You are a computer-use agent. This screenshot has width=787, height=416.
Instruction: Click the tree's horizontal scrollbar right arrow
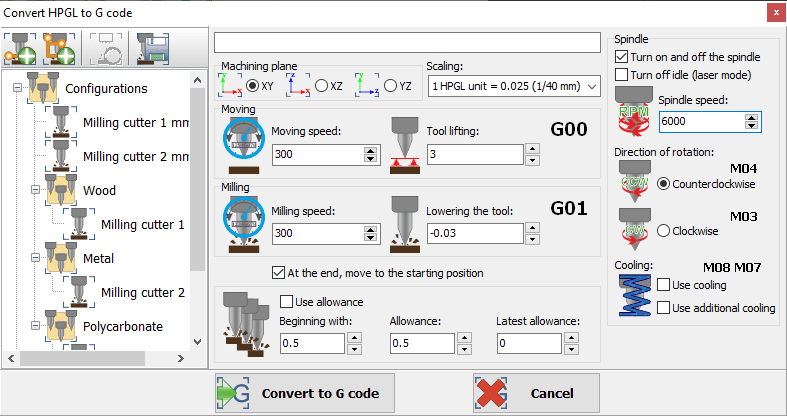coord(181,358)
